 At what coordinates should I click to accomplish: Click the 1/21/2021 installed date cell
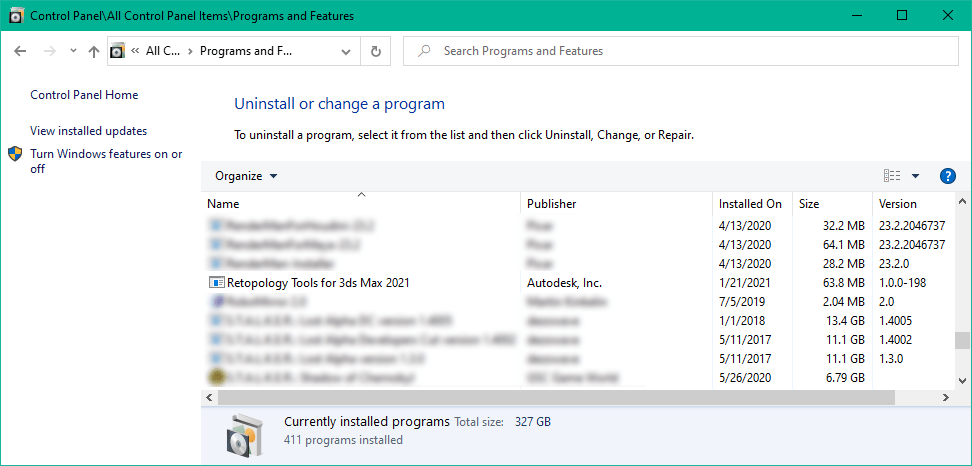coord(744,283)
